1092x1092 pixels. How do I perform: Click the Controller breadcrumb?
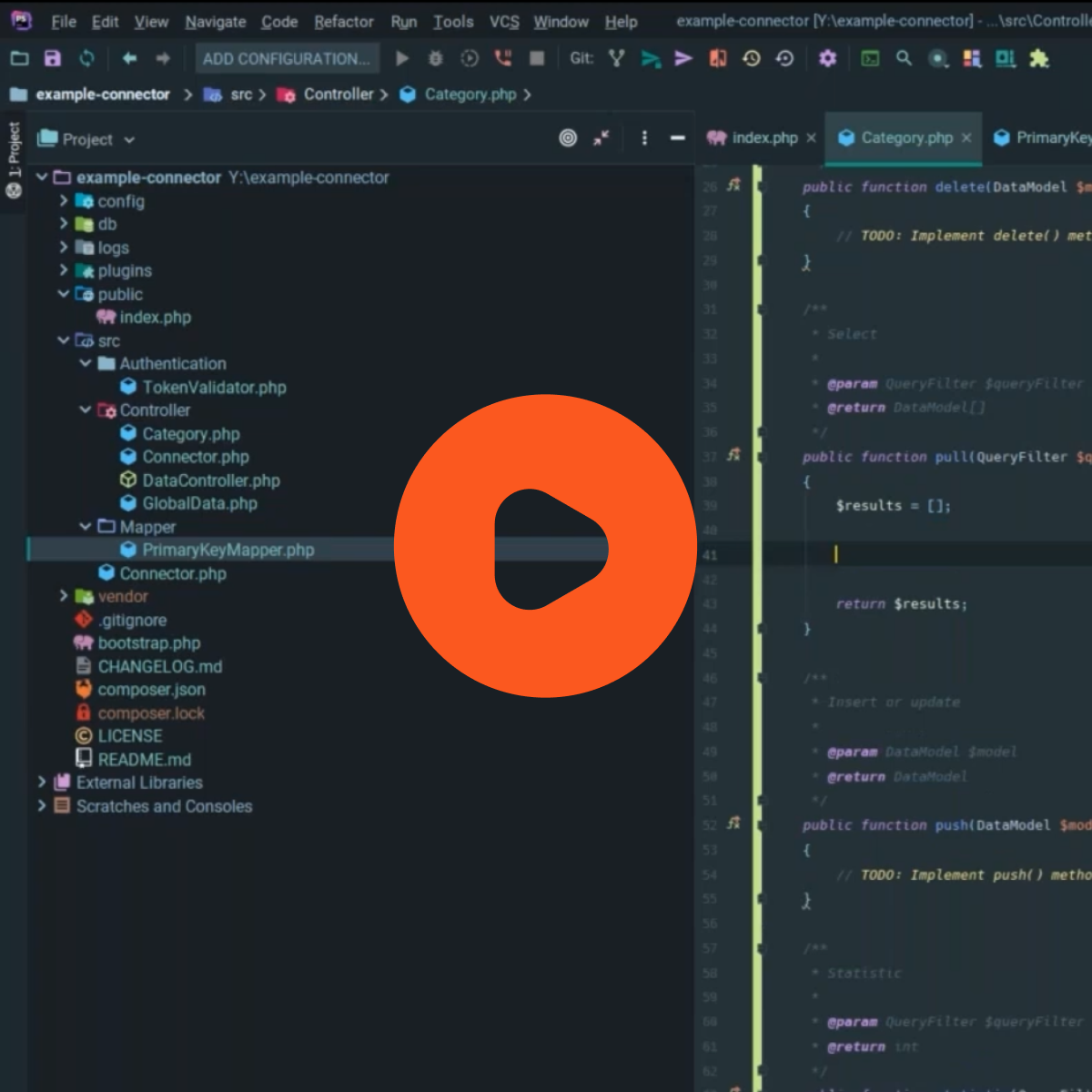tap(339, 94)
